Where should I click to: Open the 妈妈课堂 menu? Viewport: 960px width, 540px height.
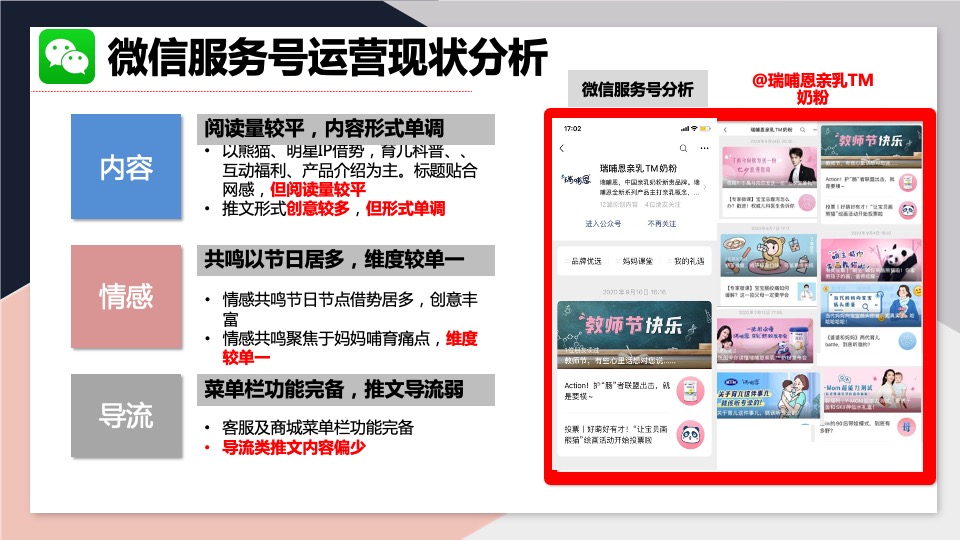click(637, 261)
